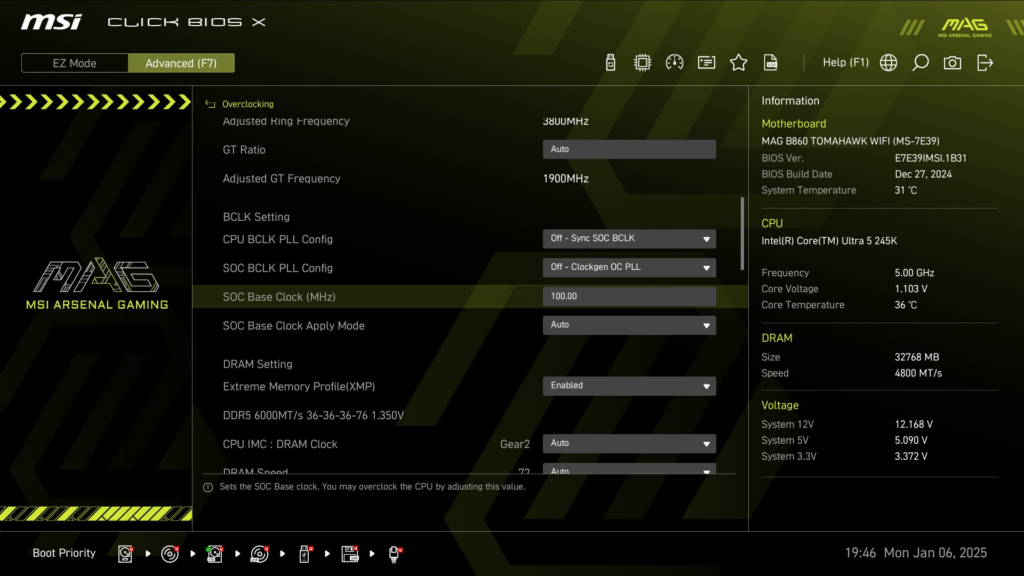Select the first hard drive in Boot Priority

coord(125,552)
